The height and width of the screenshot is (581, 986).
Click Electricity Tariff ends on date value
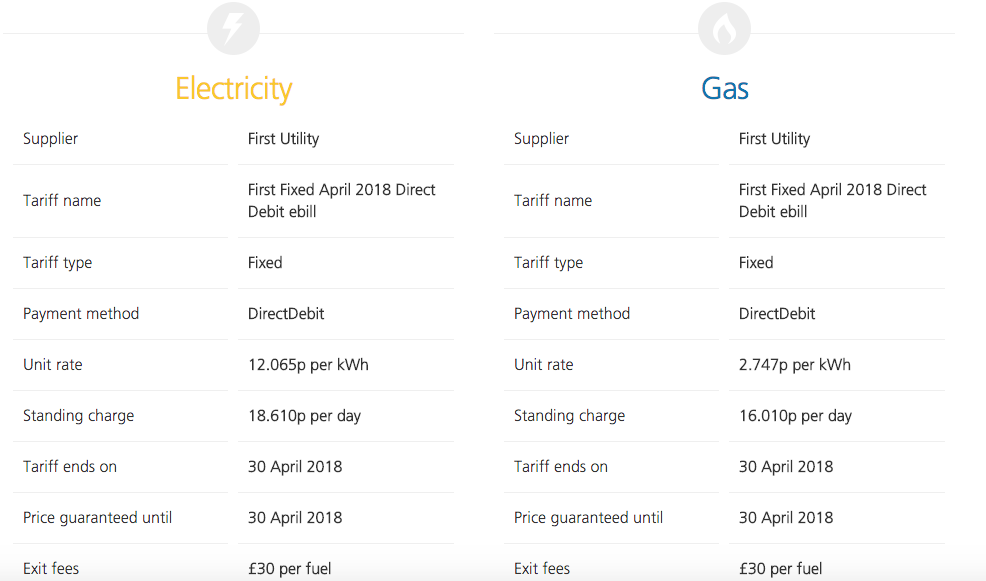point(295,467)
